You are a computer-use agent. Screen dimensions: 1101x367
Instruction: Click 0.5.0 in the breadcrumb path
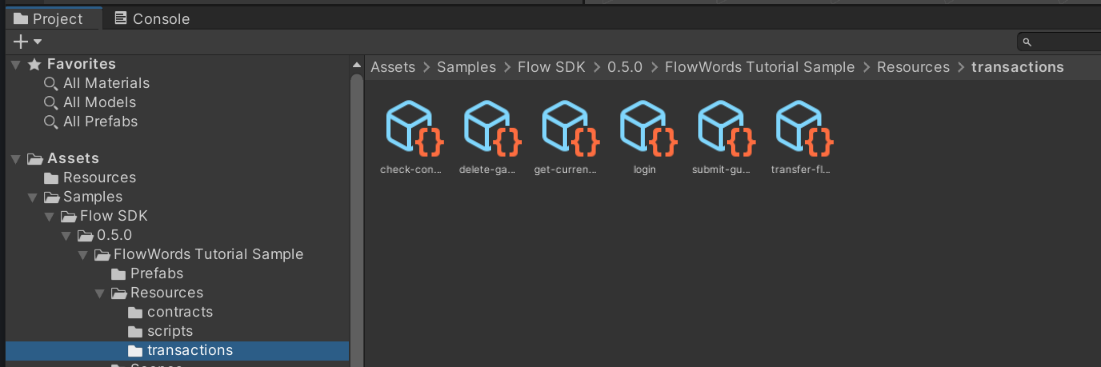click(625, 67)
